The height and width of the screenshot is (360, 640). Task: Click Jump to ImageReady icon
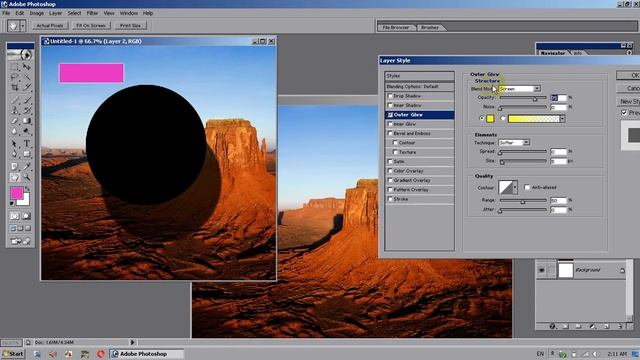coord(20,241)
